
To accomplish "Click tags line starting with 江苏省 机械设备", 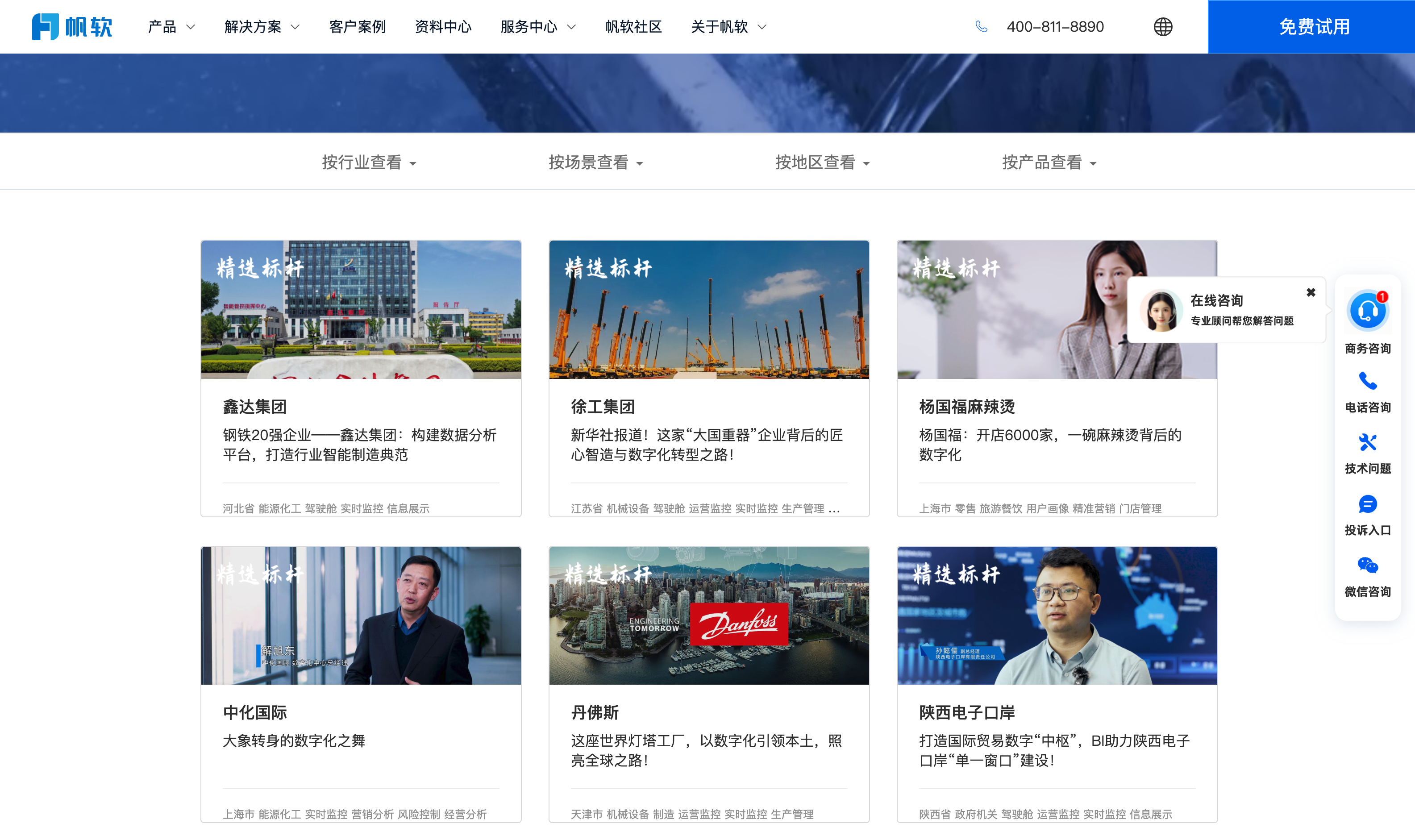I will pyautogui.click(x=705, y=508).
